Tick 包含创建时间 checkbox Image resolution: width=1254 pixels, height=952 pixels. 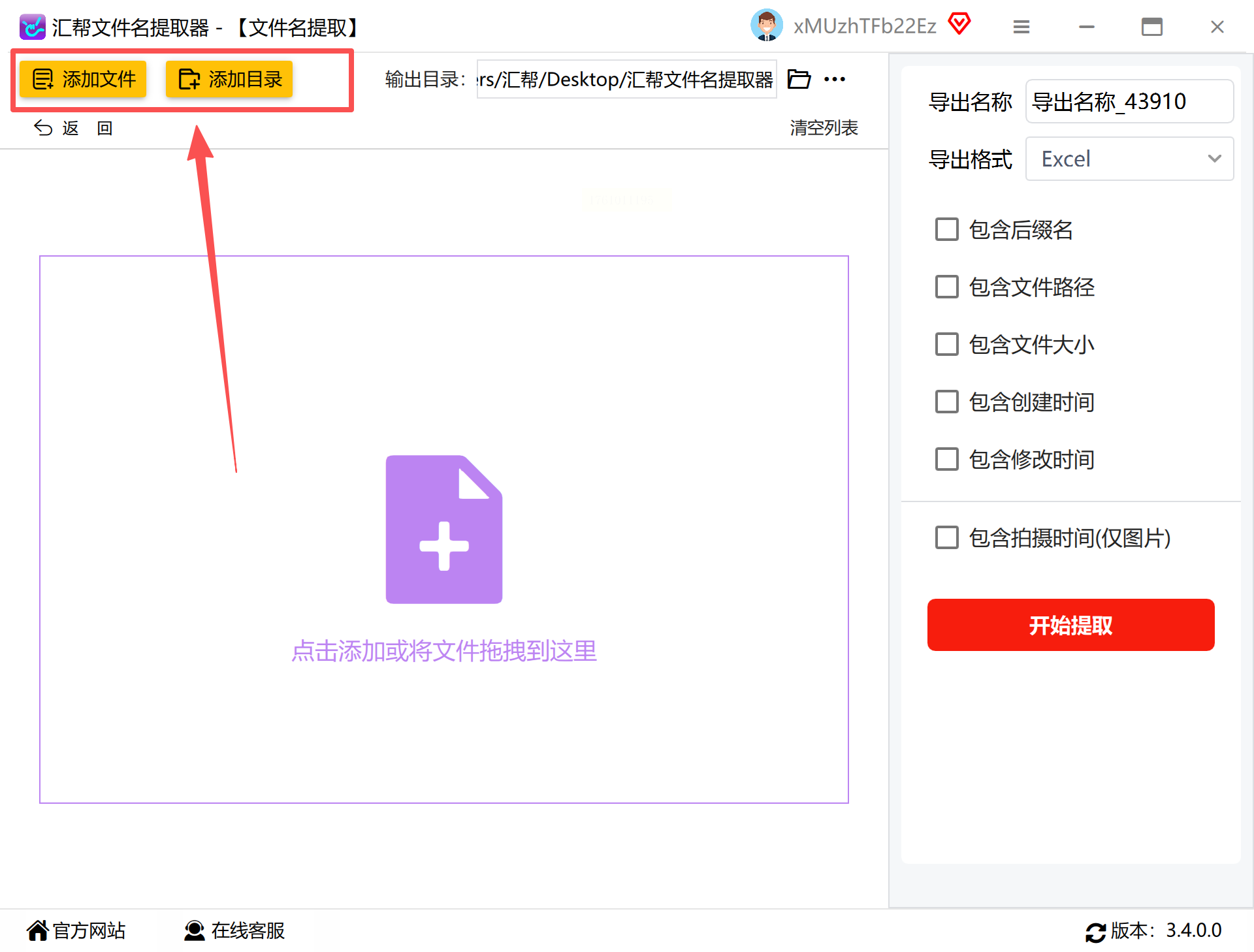[x=946, y=402]
